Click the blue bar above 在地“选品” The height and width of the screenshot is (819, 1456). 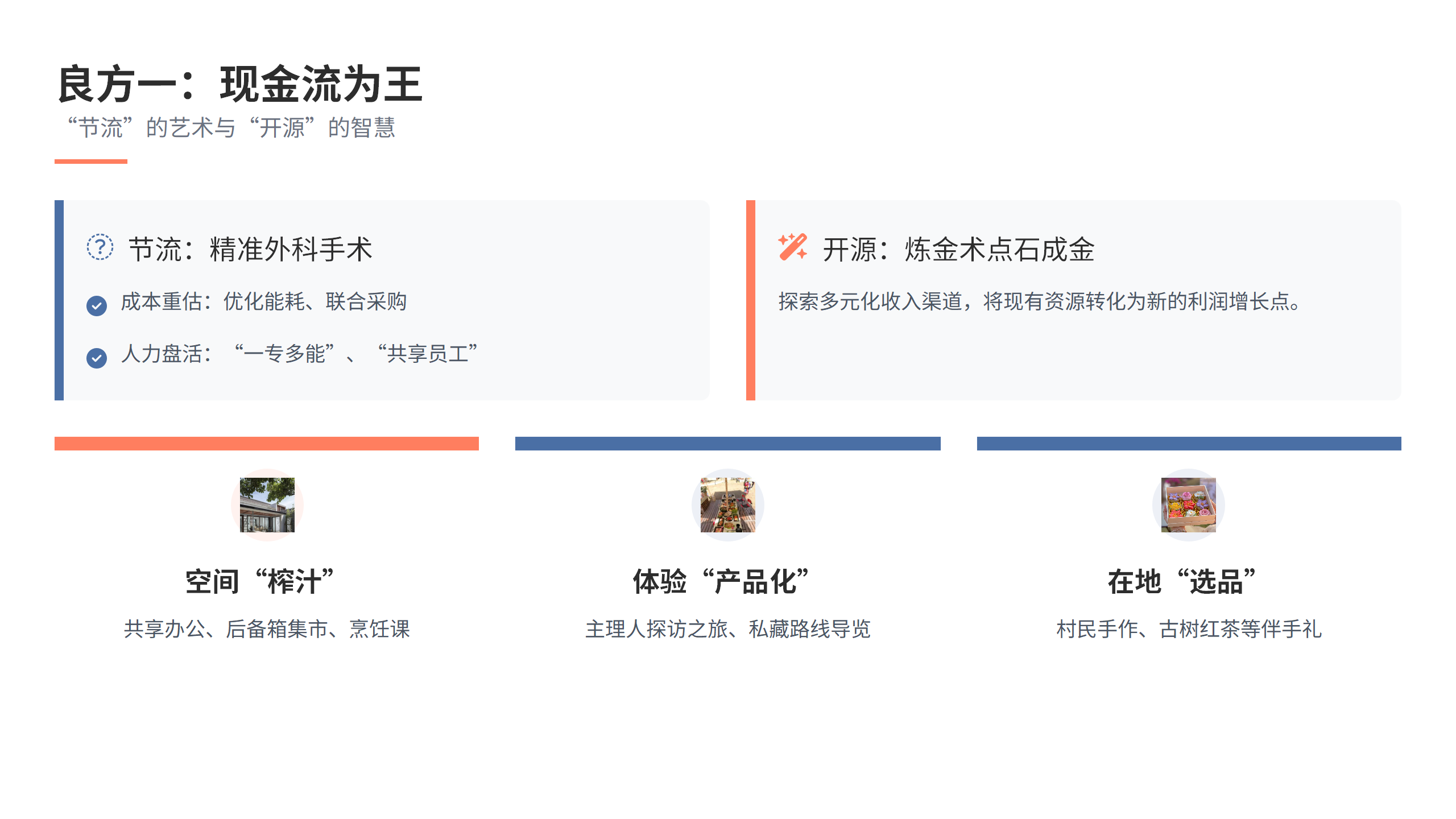[1189, 444]
